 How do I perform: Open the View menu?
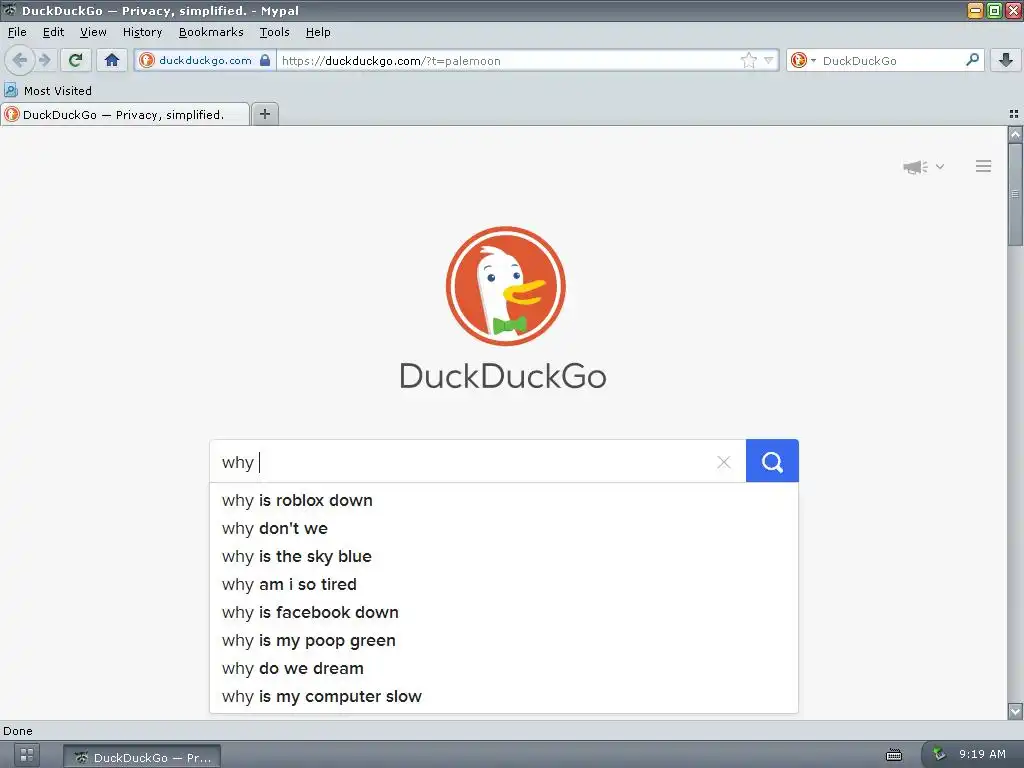[93, 32]
